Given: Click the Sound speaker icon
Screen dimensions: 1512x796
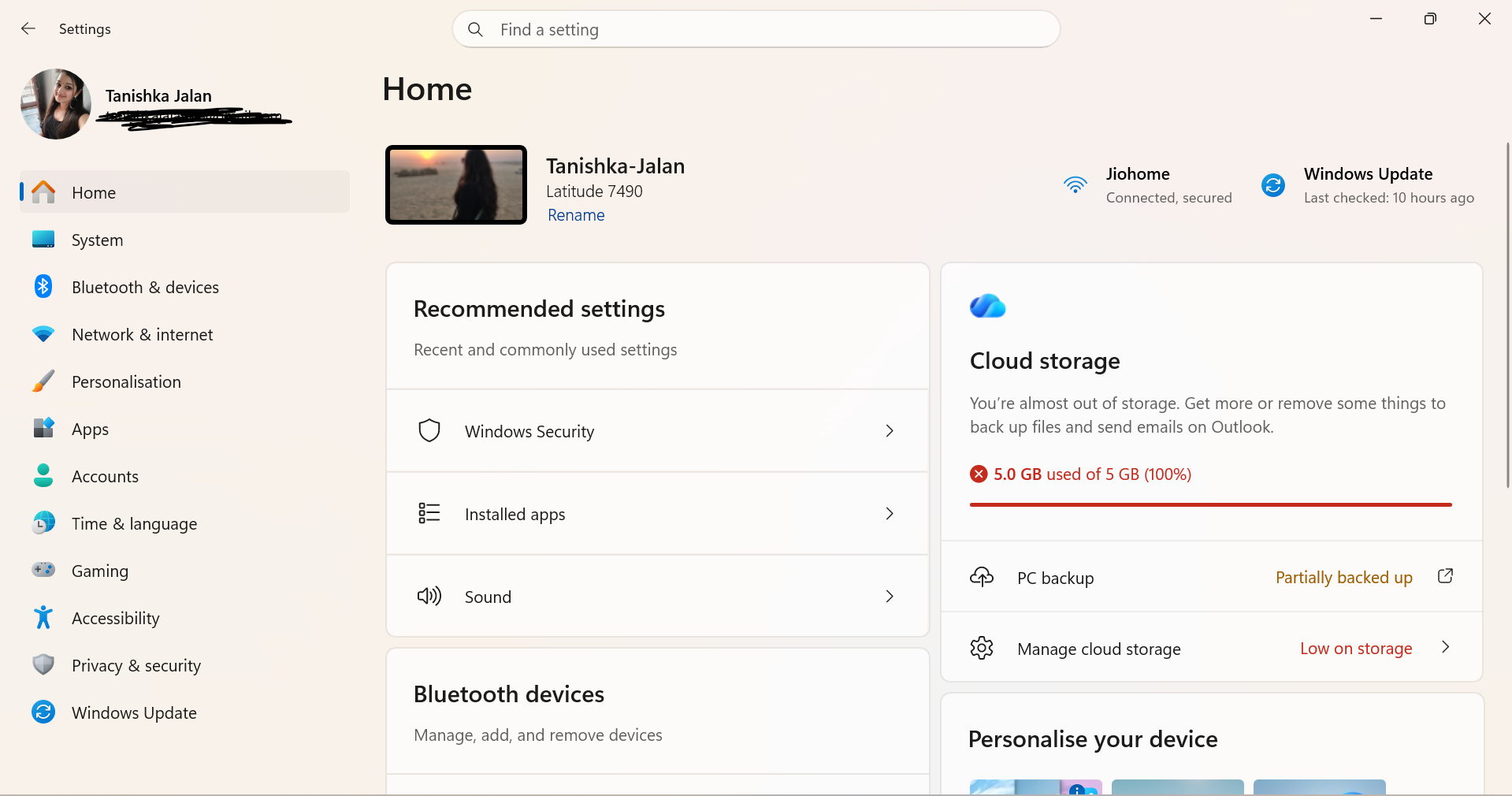Looking at the screenshot, I should [x=429, y=596].
